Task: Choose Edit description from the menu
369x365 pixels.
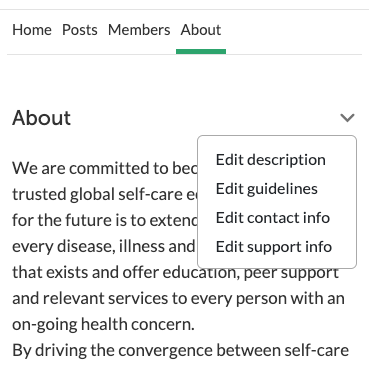Action: coord(271,160)
